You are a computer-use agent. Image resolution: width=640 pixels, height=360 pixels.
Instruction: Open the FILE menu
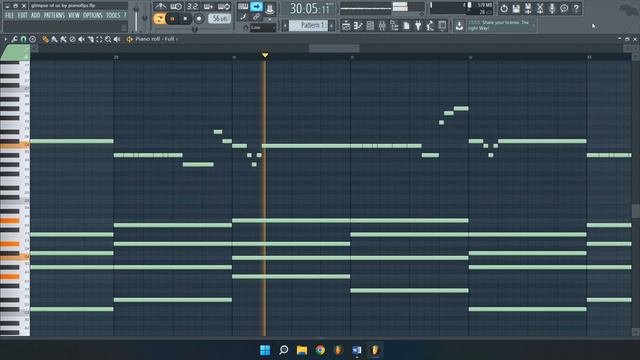[x=9, y=15]
